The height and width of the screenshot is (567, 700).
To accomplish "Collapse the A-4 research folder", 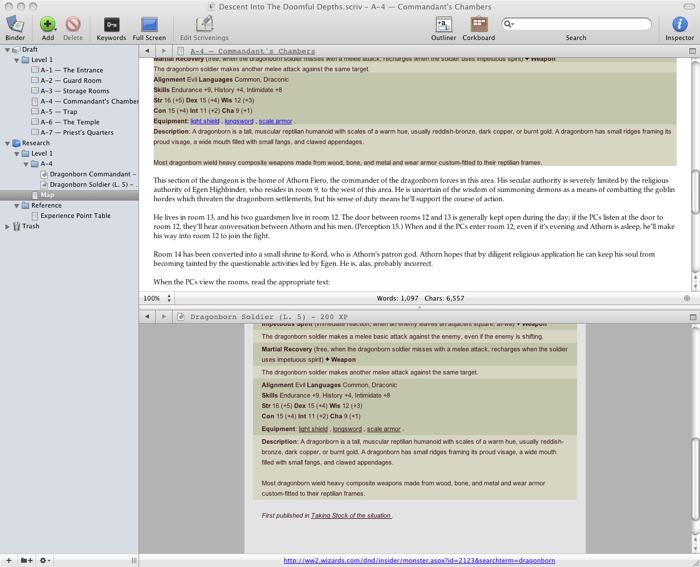I will tap(26, 164).
